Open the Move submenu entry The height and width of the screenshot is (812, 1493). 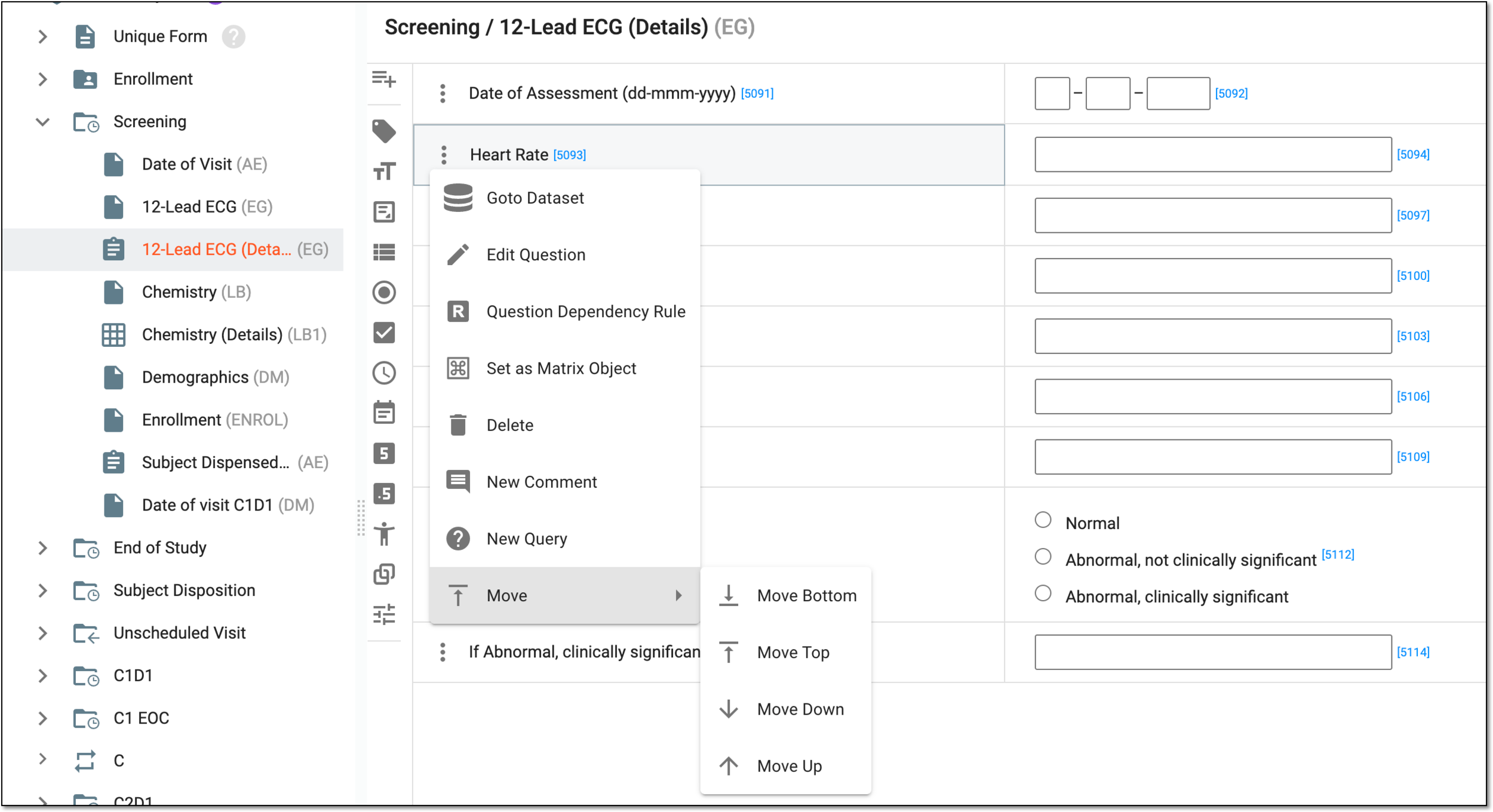(x=565, y=596)
